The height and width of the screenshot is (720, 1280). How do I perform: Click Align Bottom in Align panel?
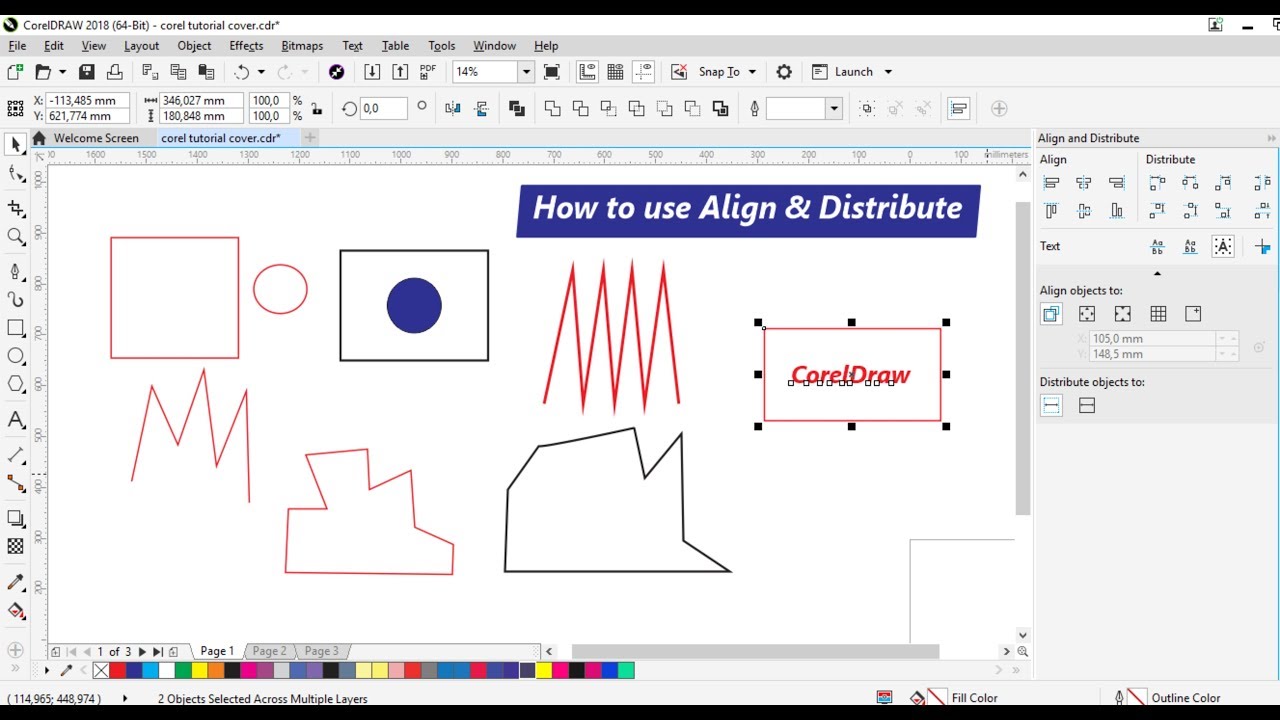[1117, 211]
